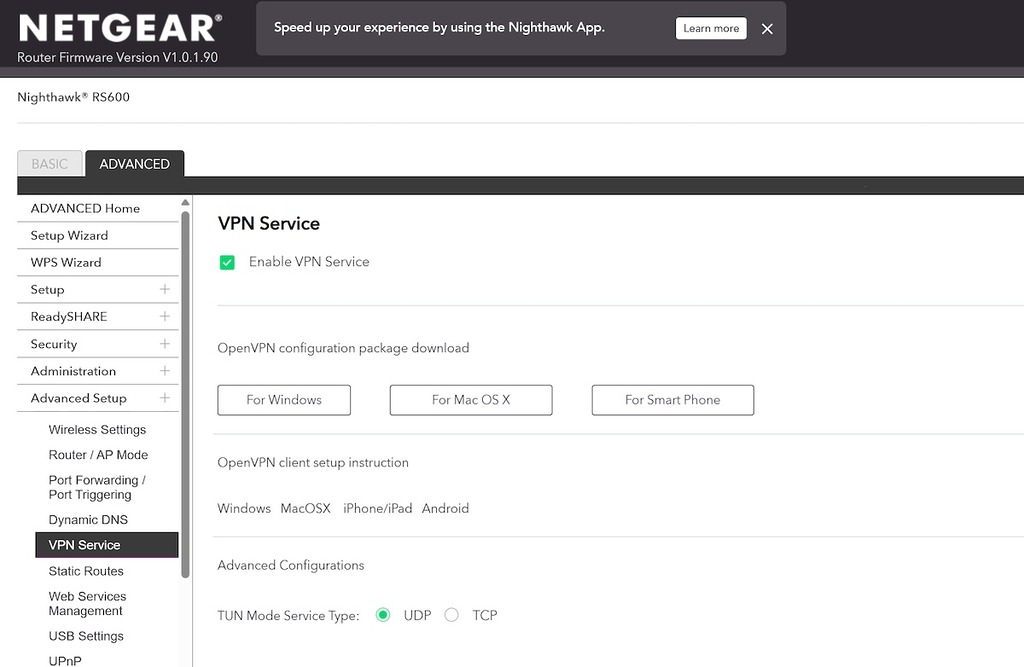
Task: Open Static Routes settings
Action: click(x=86, y=571)
